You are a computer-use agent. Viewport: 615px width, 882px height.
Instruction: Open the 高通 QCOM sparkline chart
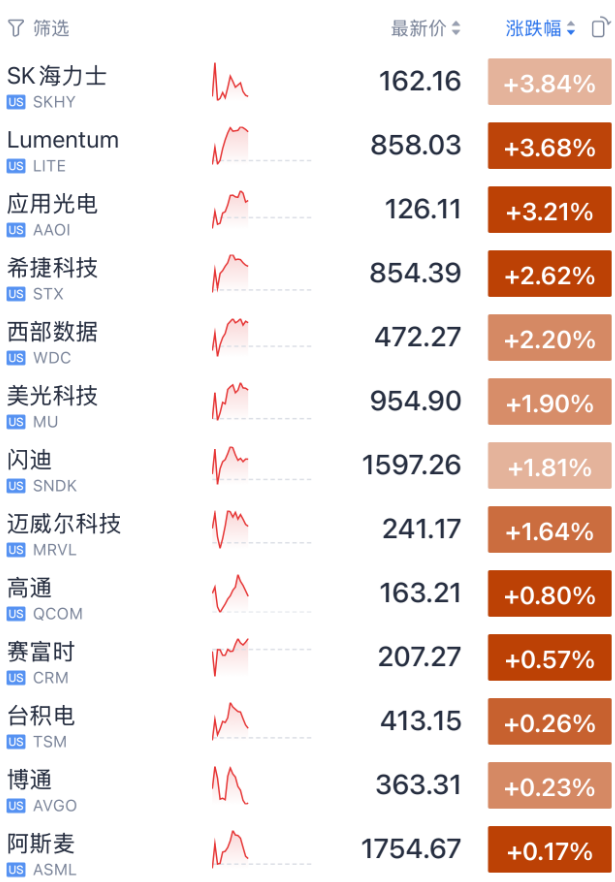point(230,593)
